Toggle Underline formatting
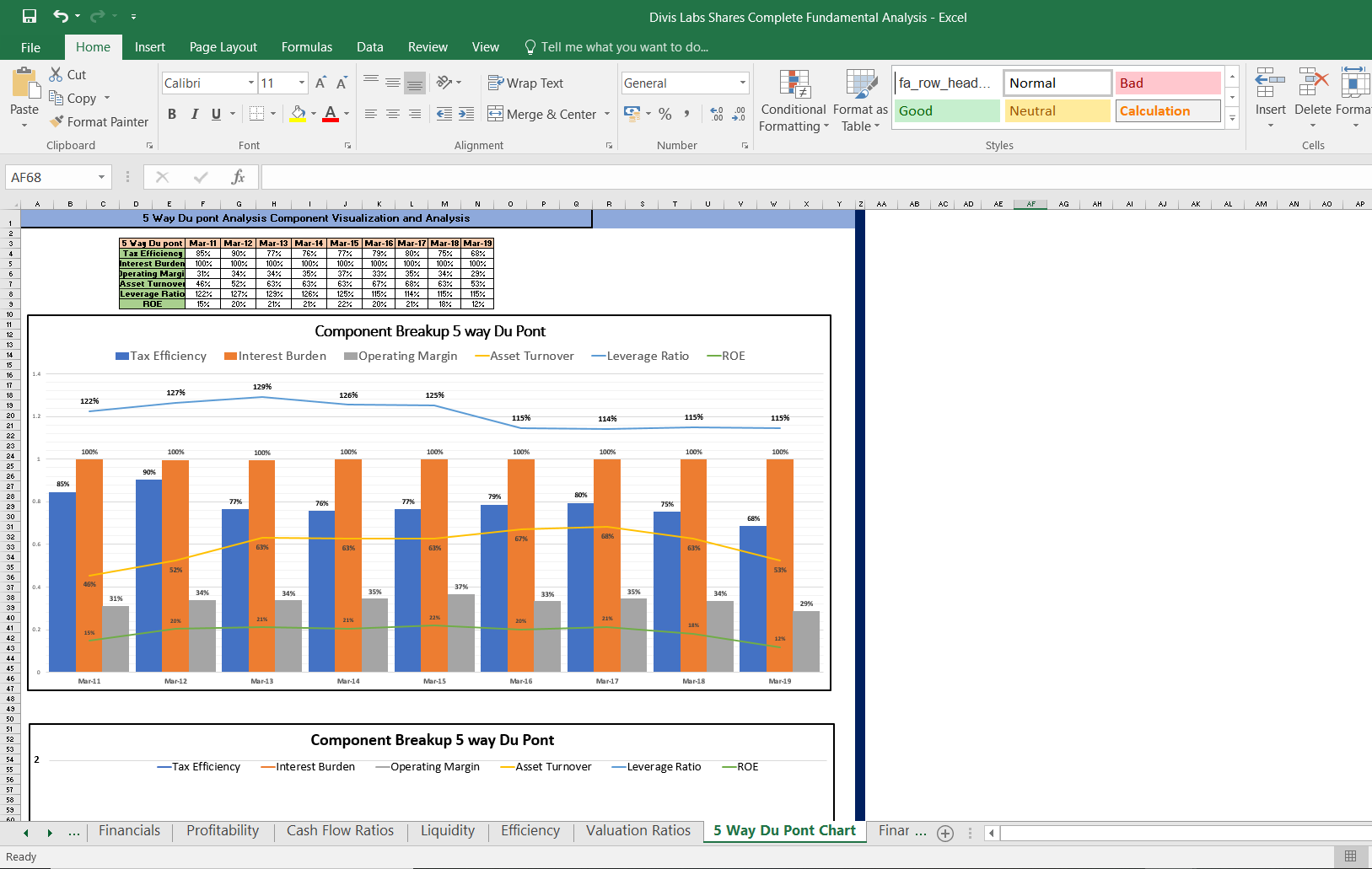Image resolution: width=1372 pixels, height=869 pixels. 216,114
